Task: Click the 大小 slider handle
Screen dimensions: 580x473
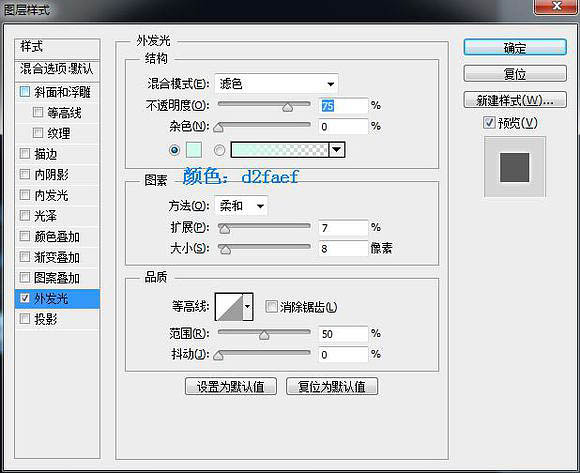Action: (225, 250)
